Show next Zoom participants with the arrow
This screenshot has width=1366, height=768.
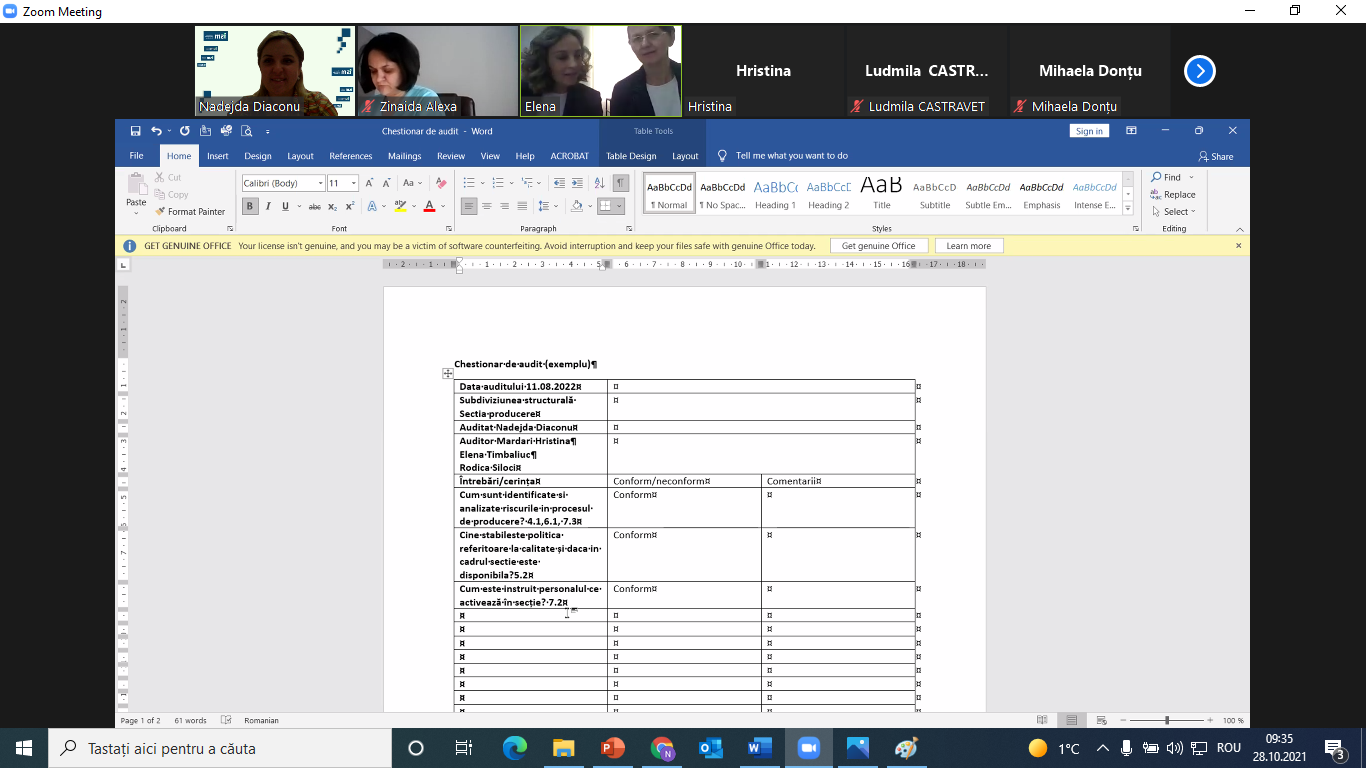(x=1200, y=71)
